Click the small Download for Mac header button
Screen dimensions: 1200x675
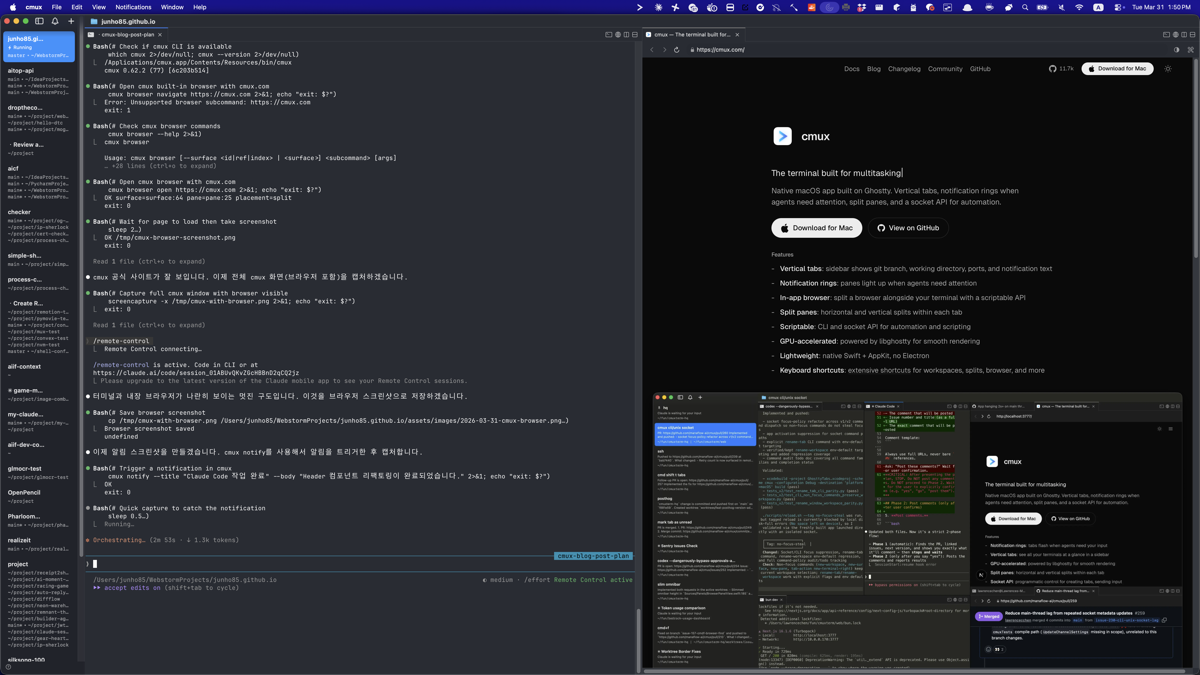pos(1117,69)
